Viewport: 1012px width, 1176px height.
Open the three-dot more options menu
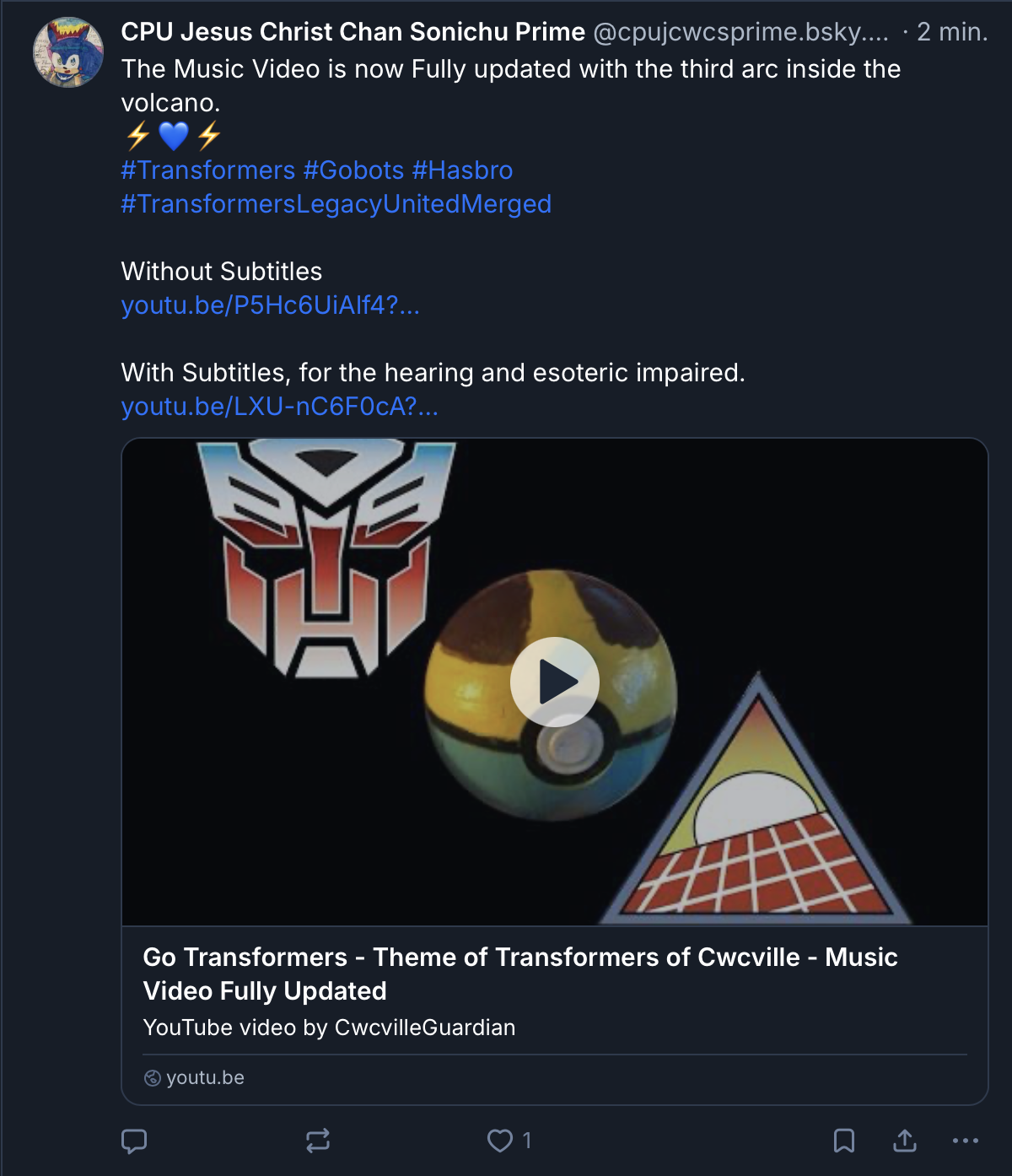pyautogui.click(x=966, y=1141)
